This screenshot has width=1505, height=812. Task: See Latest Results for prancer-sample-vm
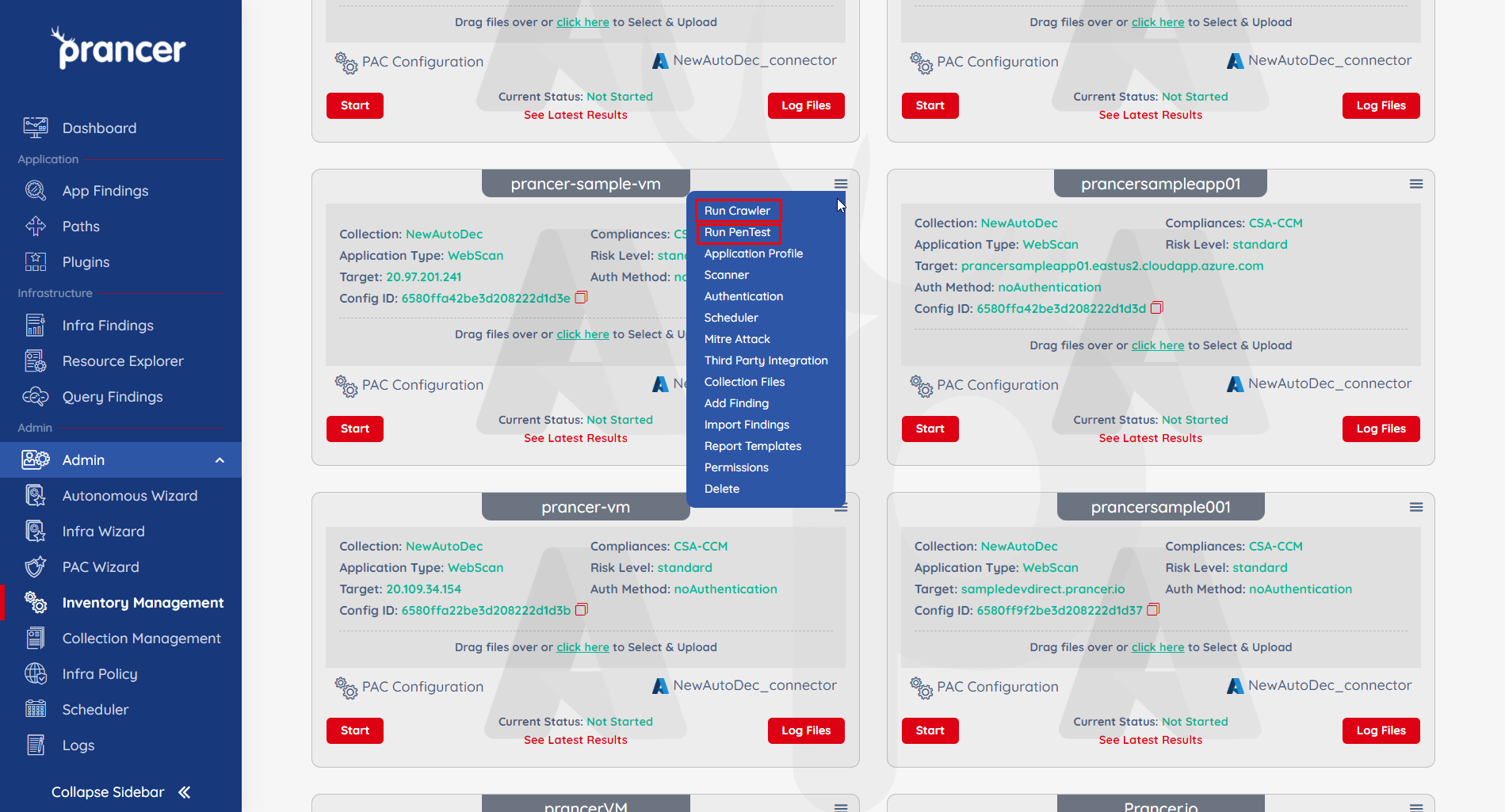(575, 438)
